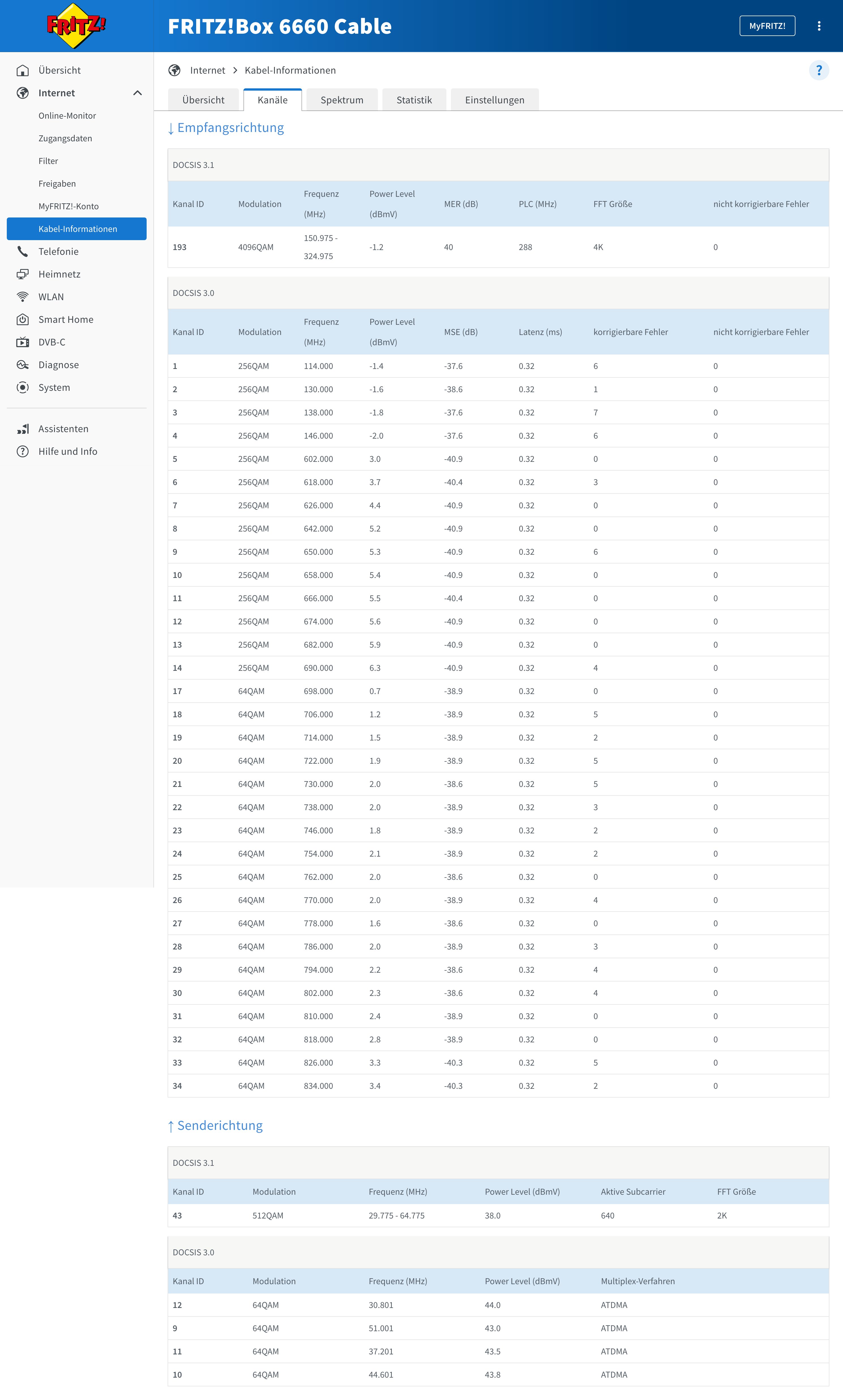843x1400 pixels.
Task: Expand the Heimnetz menu section
Action: click(60, 274)
